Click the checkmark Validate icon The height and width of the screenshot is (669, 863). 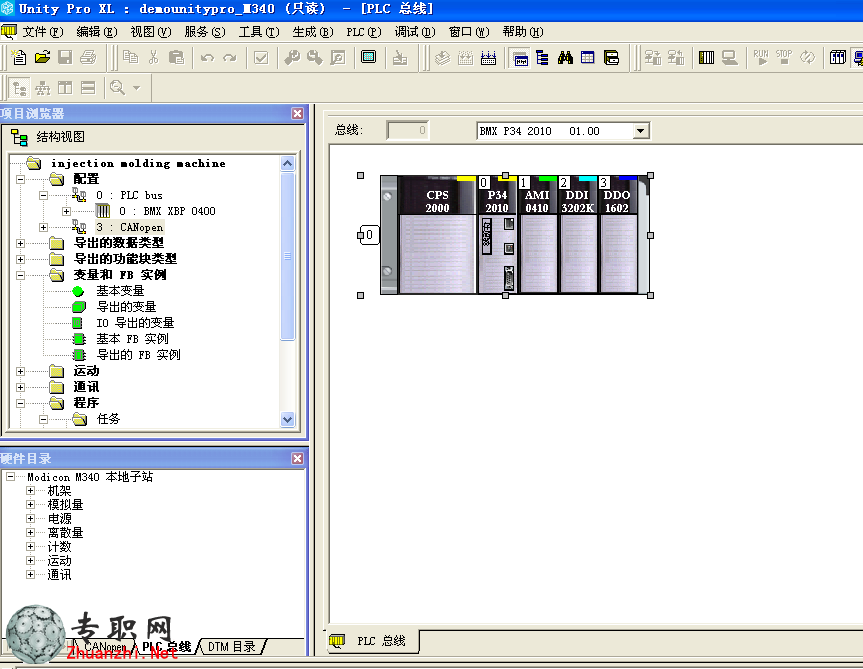pos(261,57)
